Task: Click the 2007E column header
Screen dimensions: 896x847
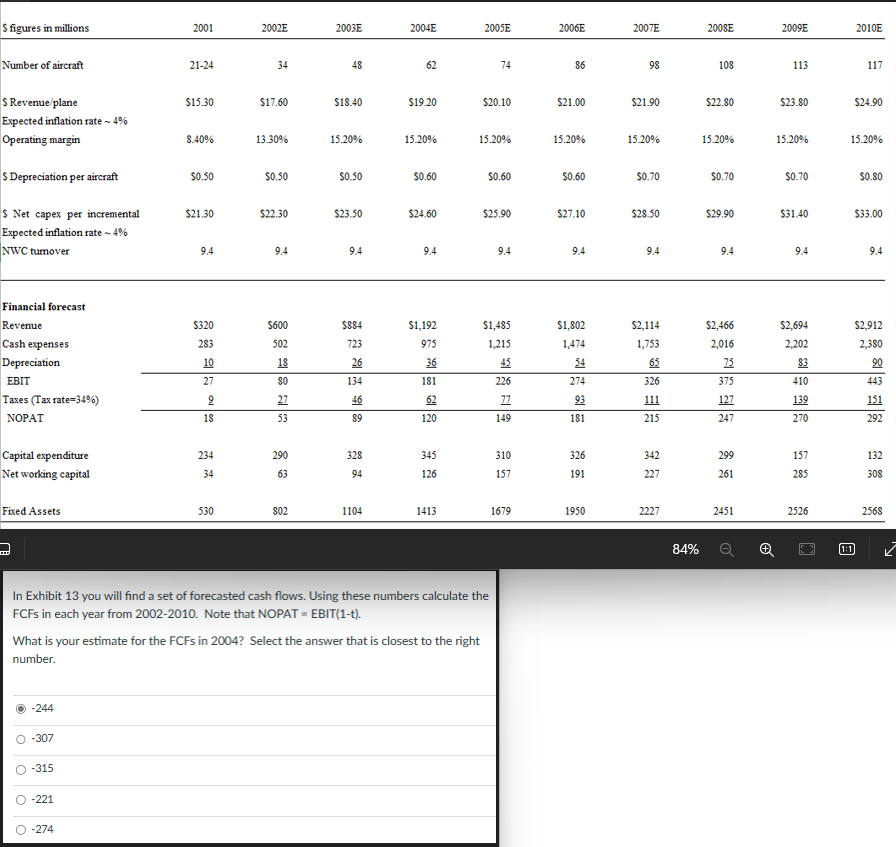Action: click(646, 28)
